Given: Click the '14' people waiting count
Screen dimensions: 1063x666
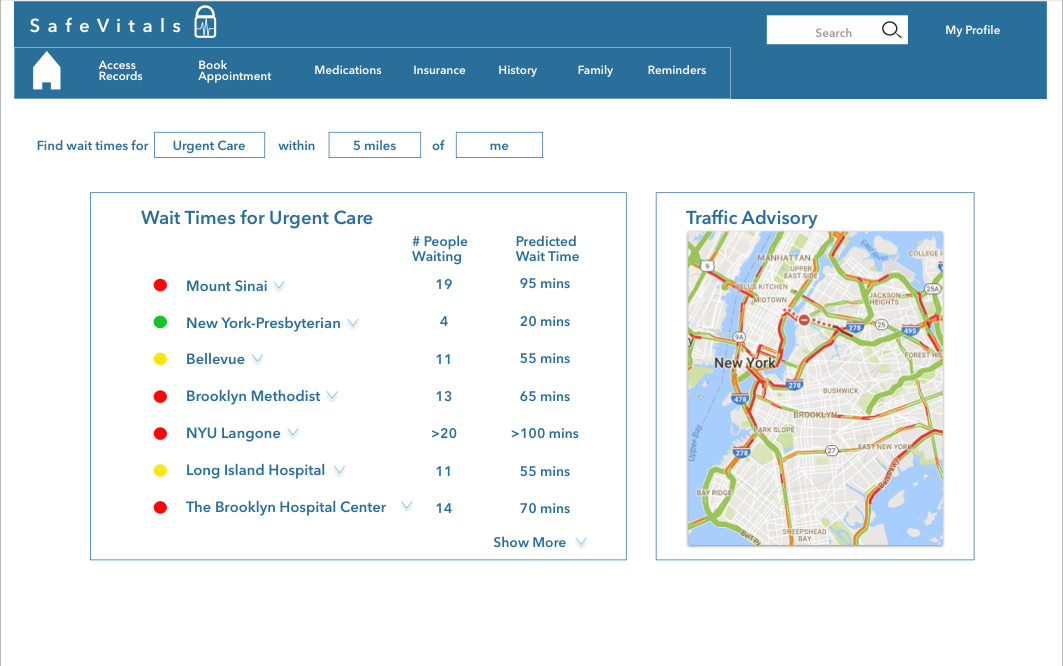Looking at the screenshot, I should pos(443,508).
